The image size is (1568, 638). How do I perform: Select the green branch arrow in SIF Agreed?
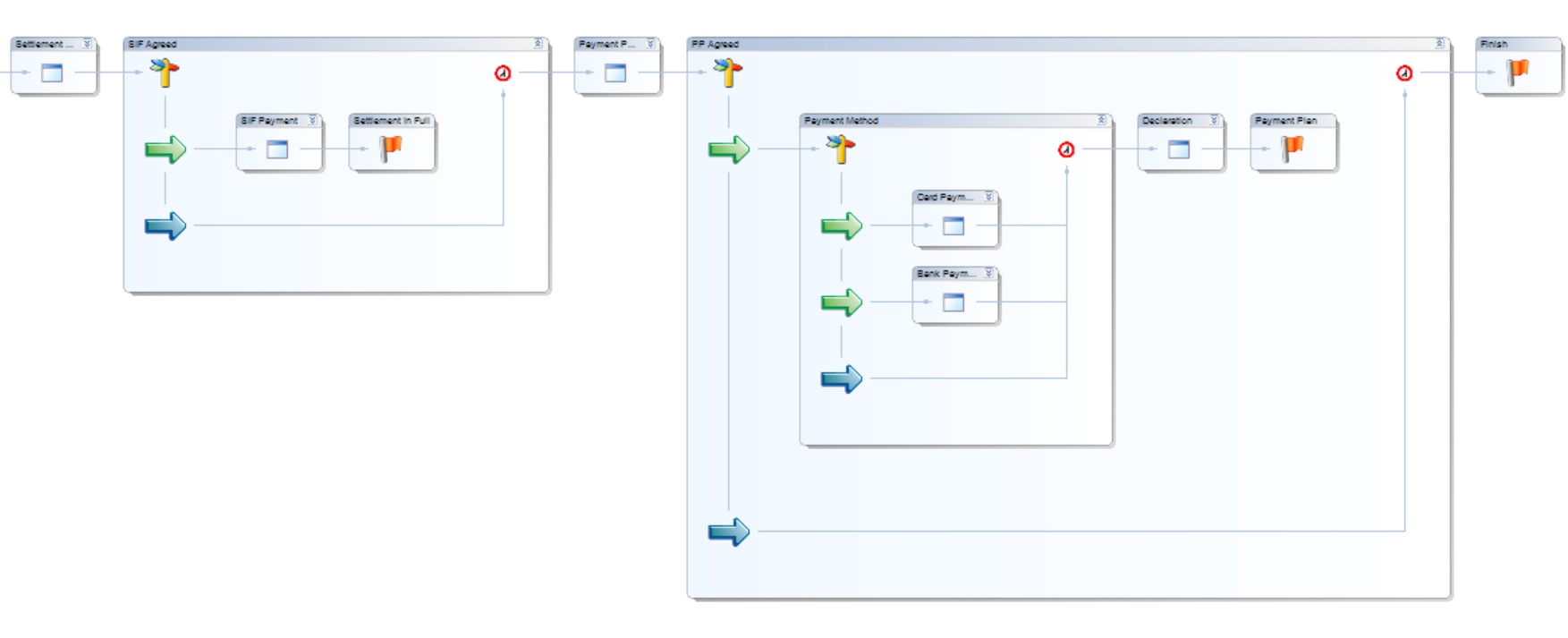click(x=165, y=149)
